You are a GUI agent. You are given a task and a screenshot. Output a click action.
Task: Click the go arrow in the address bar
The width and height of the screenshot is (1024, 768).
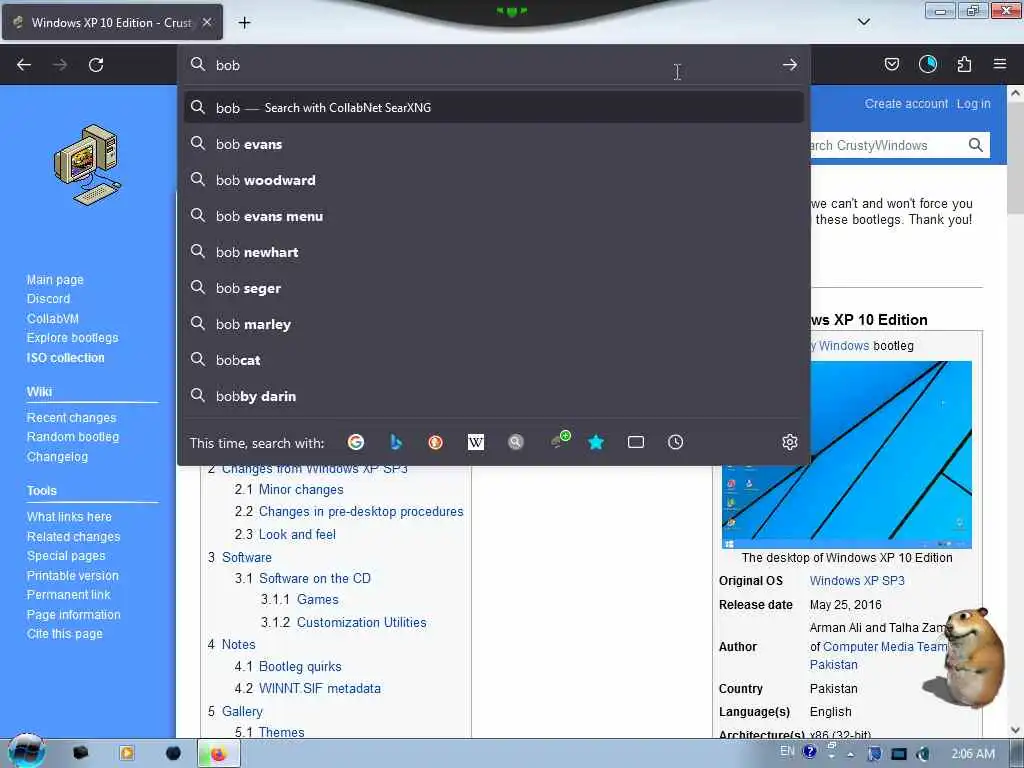(x=790, y=65)
